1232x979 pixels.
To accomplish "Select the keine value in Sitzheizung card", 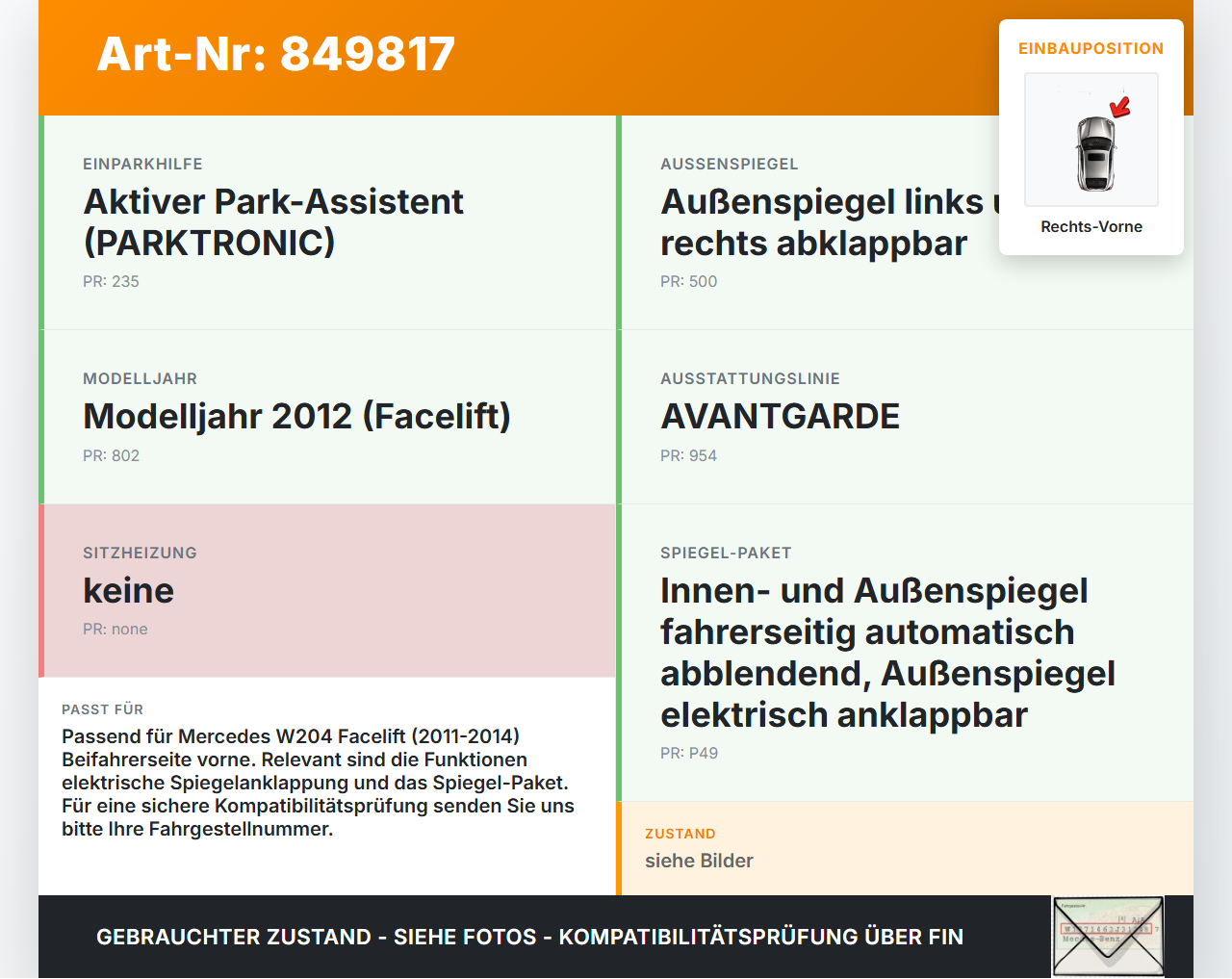I will click(129, 591).
